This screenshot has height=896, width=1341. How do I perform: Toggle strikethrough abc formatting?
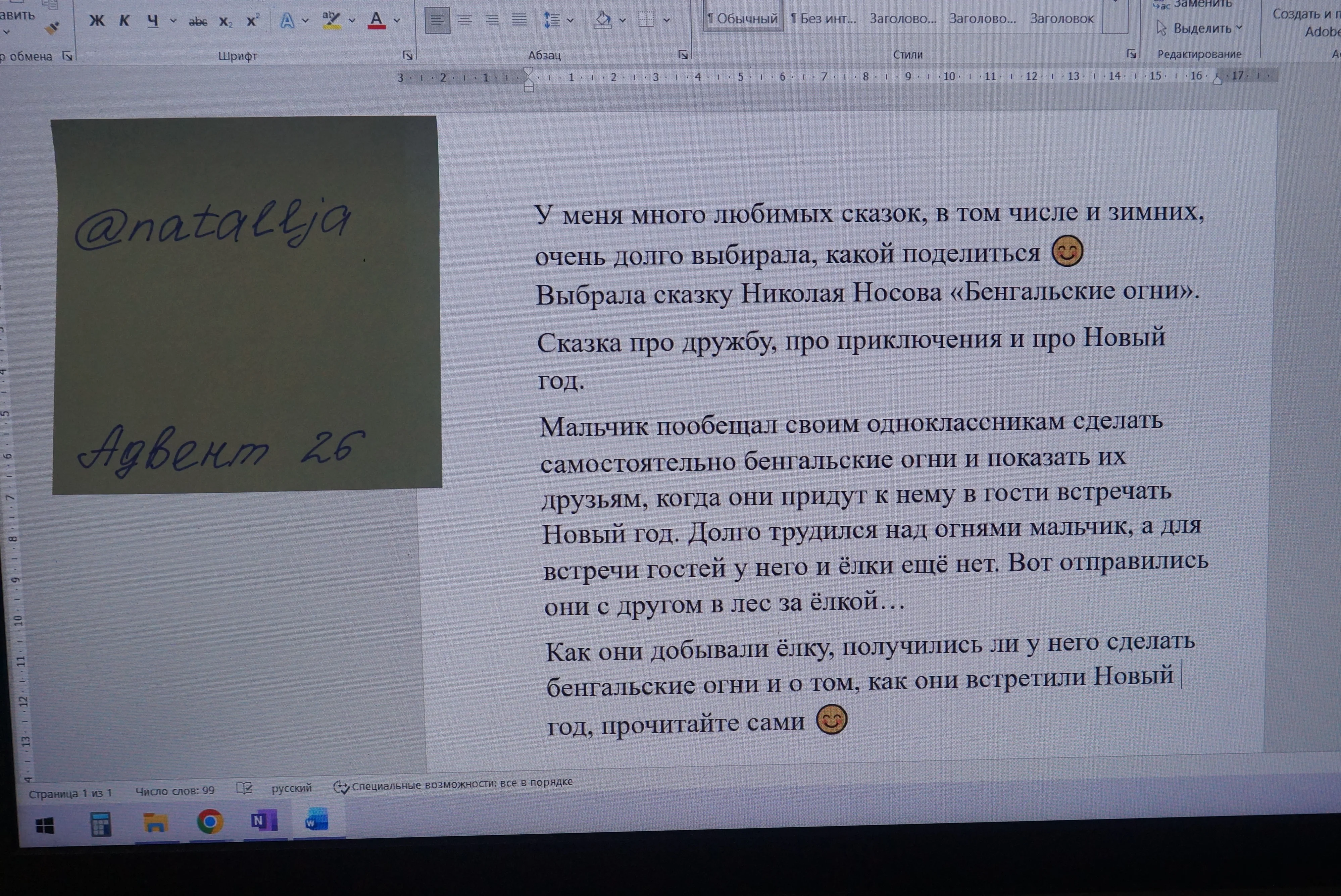pos(198,22)
